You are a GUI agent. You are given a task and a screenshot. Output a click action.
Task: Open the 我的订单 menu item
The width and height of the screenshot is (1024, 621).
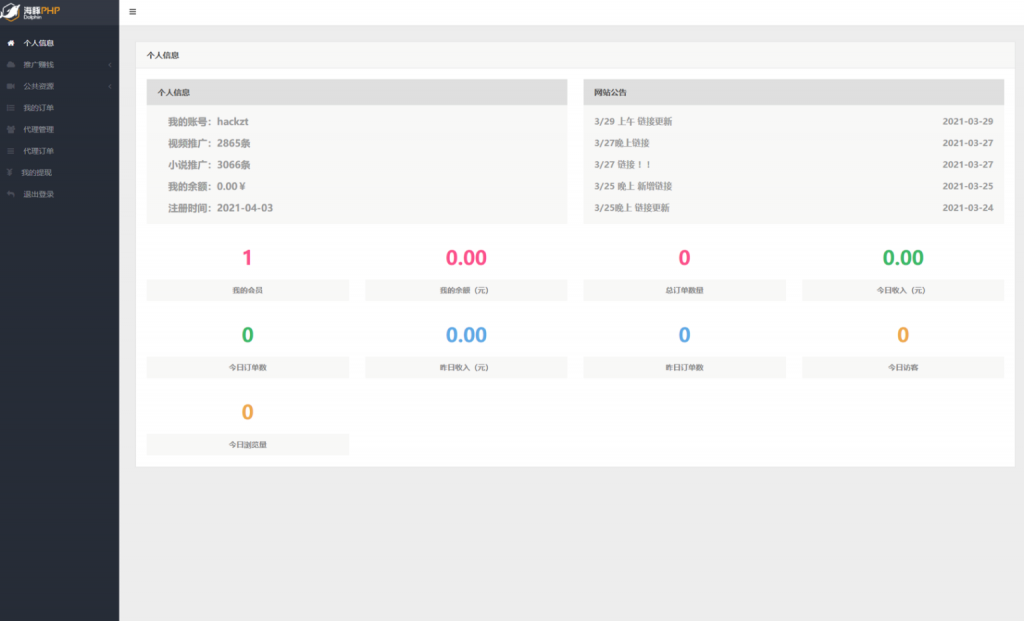tap(39, 108)
